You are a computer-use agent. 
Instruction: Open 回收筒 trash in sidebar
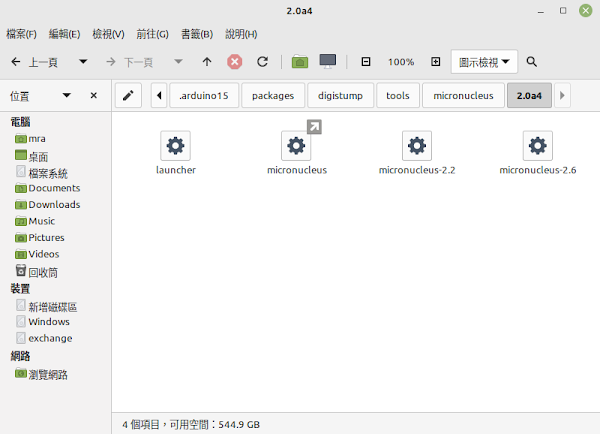tap(37, 271)
